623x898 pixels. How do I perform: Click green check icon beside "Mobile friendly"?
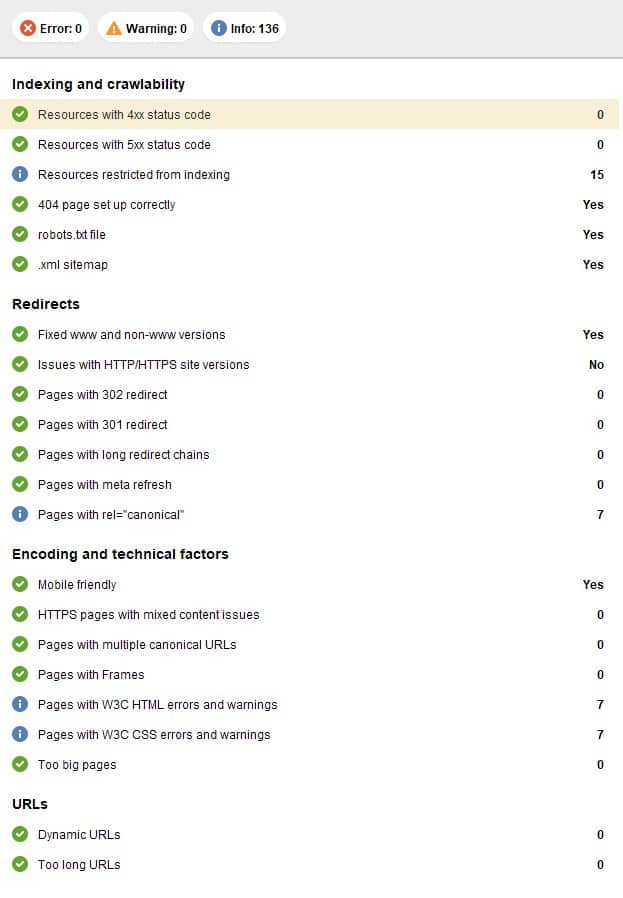(19, 585)
